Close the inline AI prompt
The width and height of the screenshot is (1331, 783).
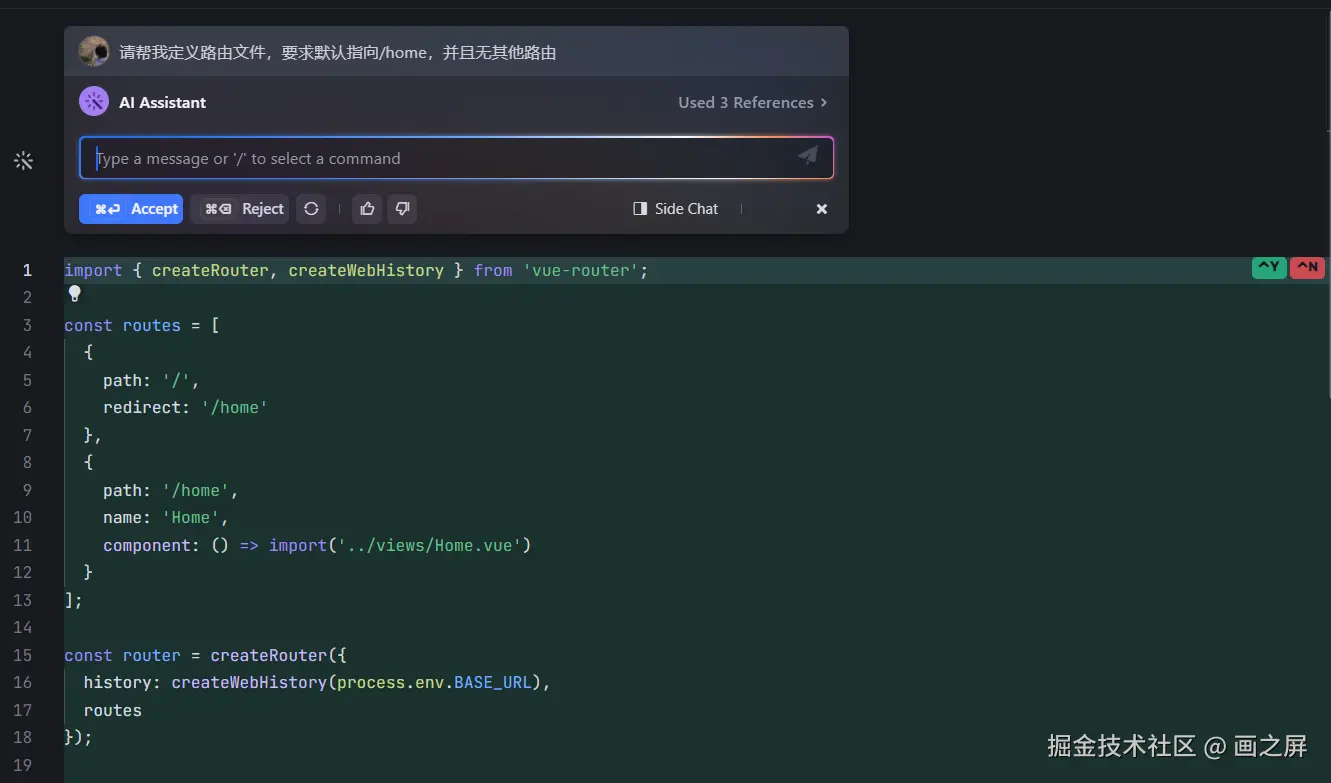coord(822,209)
